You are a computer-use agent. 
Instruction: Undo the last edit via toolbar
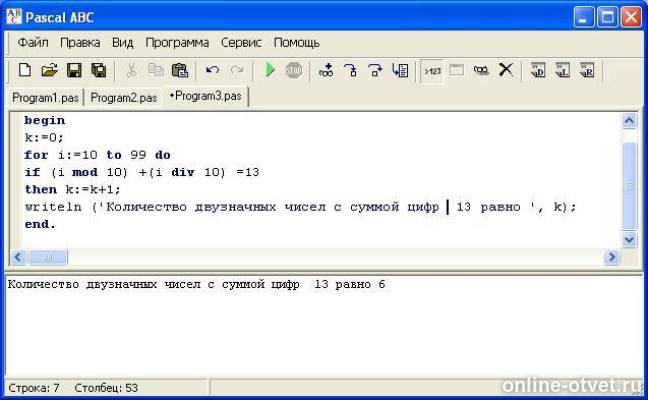pos(212,70)
